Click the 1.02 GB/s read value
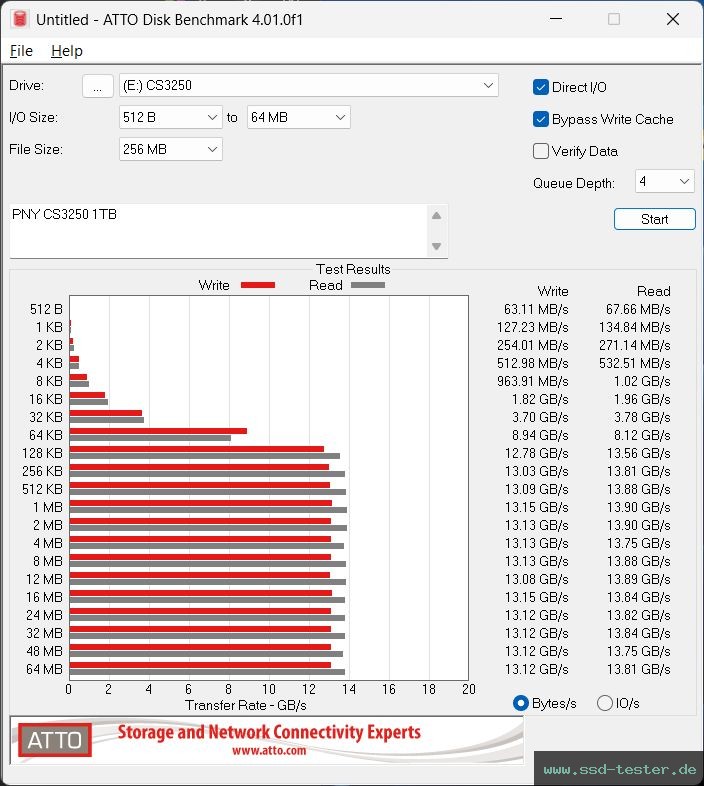704x786 pixels. 642,381
